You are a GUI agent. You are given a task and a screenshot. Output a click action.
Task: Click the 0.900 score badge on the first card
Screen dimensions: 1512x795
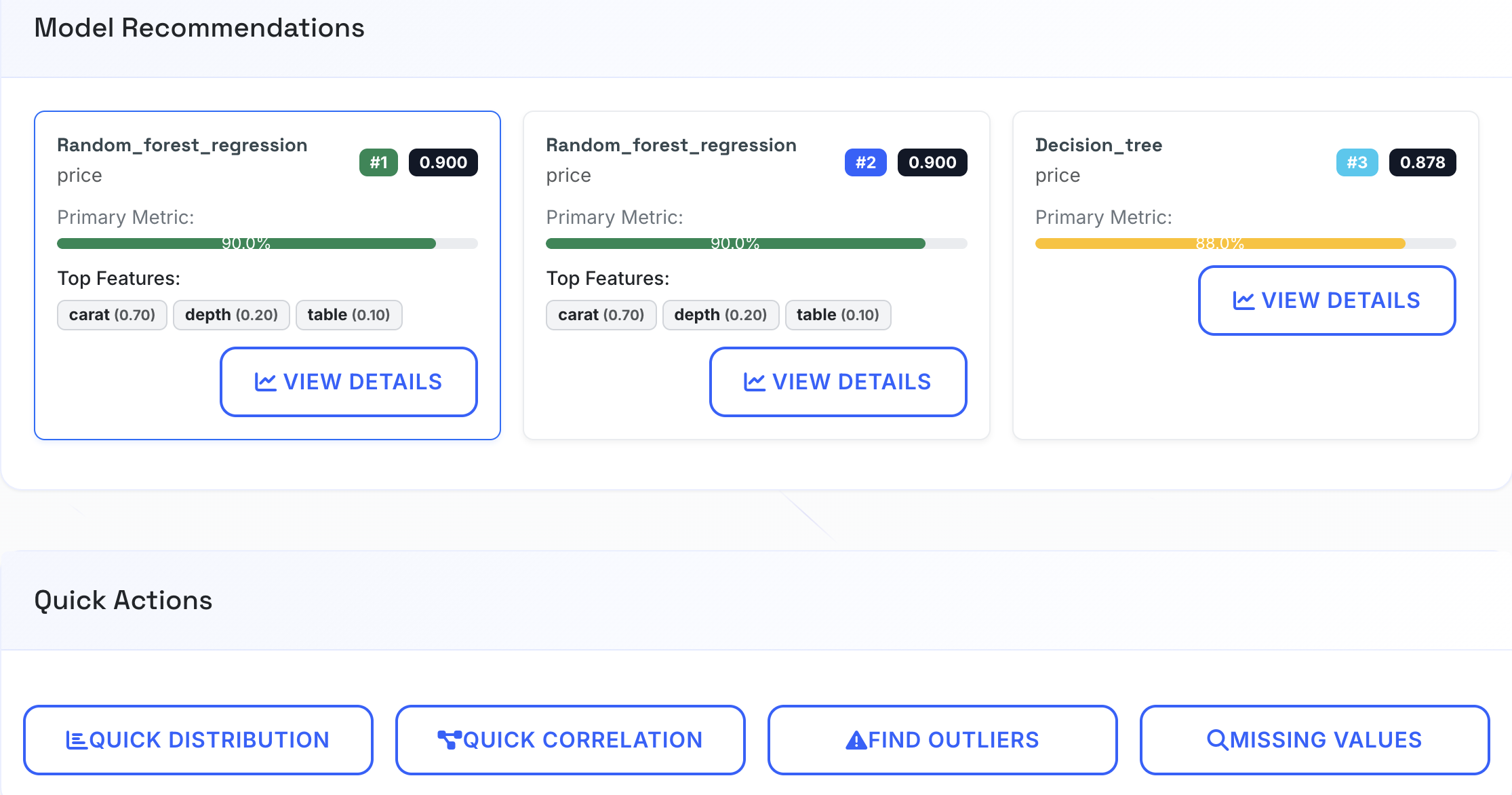[443, 162]
